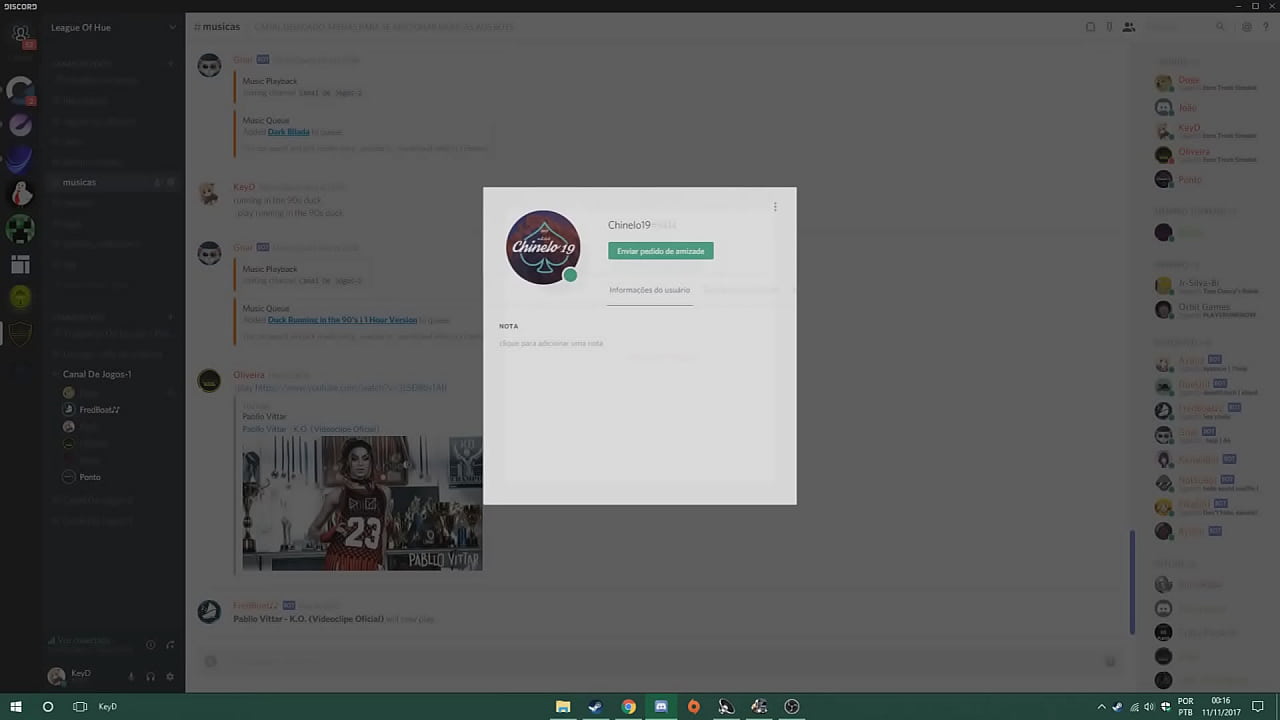1280x720 pixels.
Task: Open Chrome from the taskbar
Action: [628, 707]
